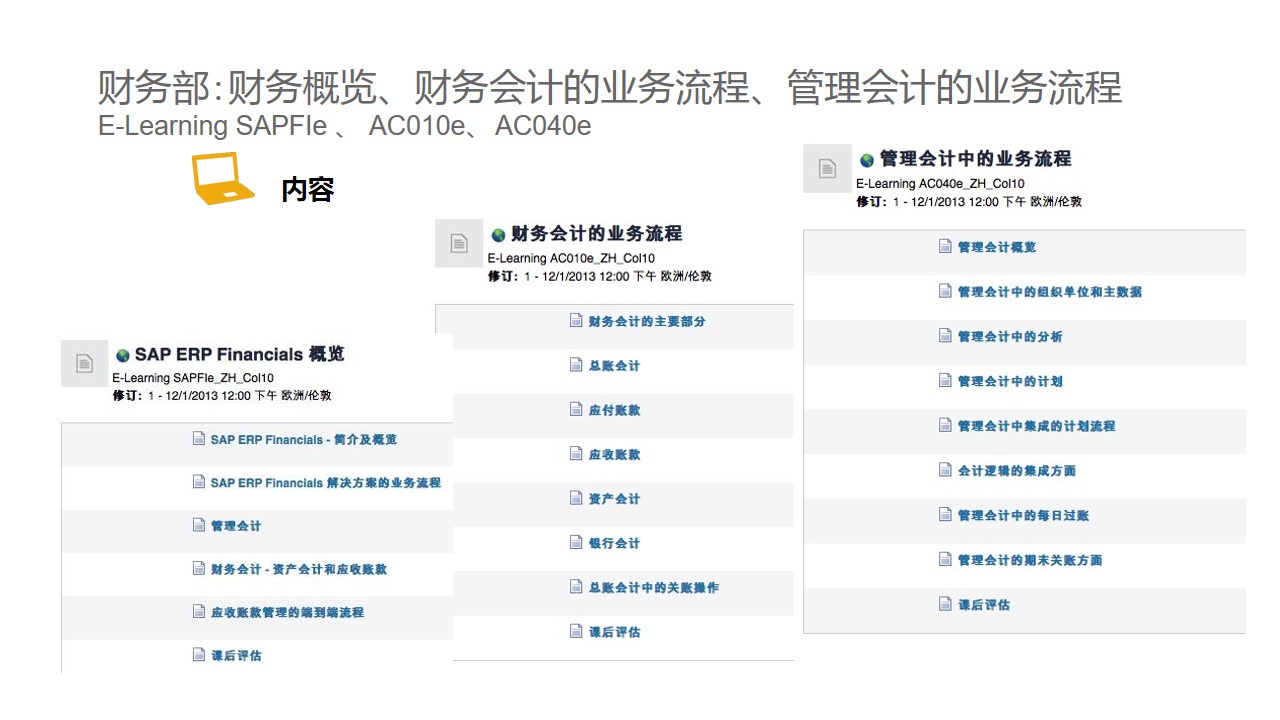Click the 管理会计中的业务流程 course title

tap(976, 159)
